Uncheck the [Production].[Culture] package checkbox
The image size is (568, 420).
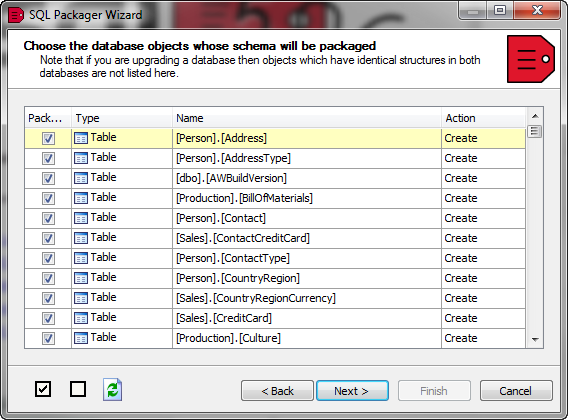point(49,338)
